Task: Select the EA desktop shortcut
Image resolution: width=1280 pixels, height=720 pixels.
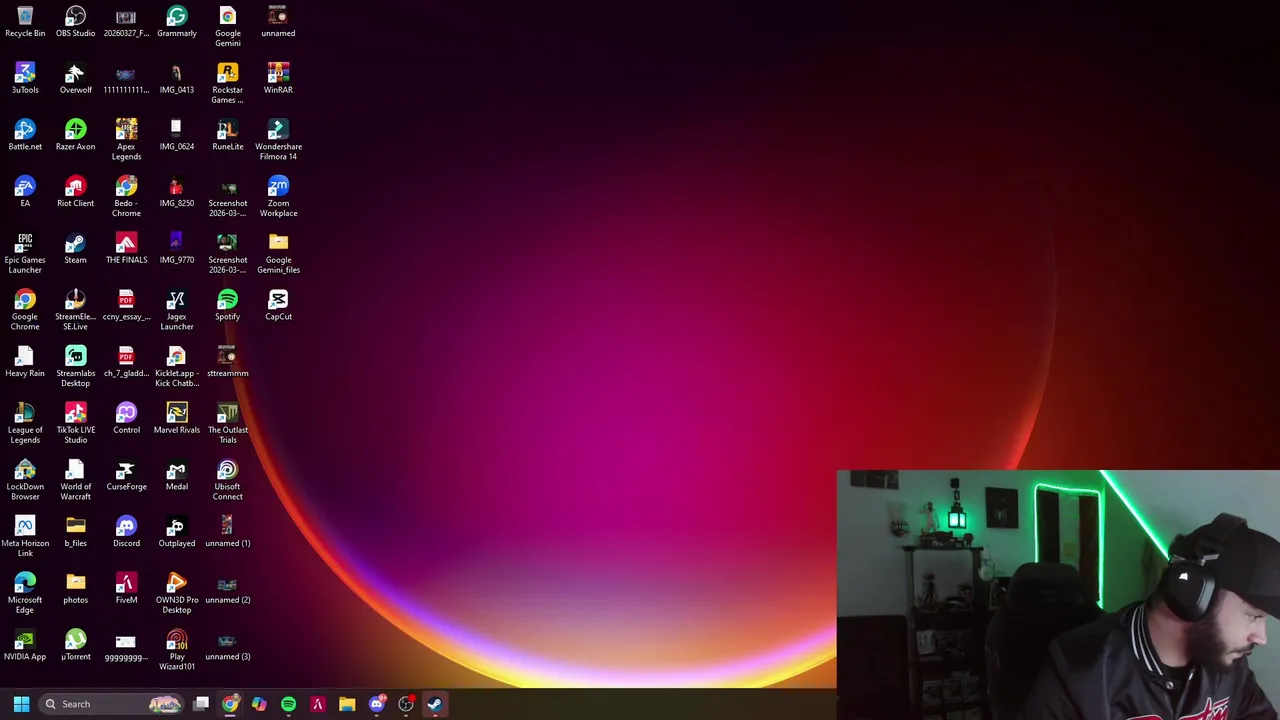Action: click(25, 192)
